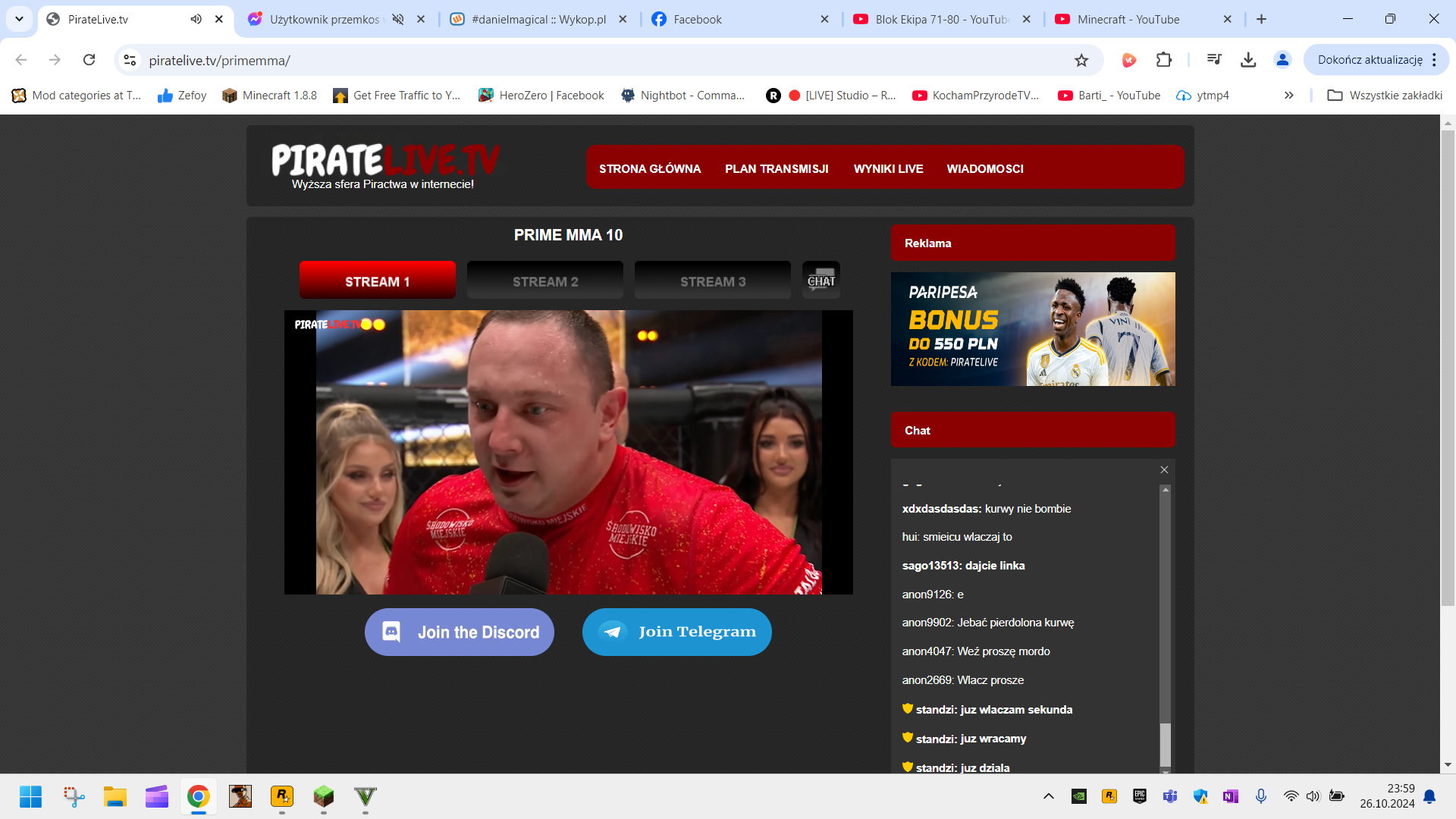Show hidden bookmarks with the chevron
The height and width of the screenshot is (819, 1456).
point(1288,96)
